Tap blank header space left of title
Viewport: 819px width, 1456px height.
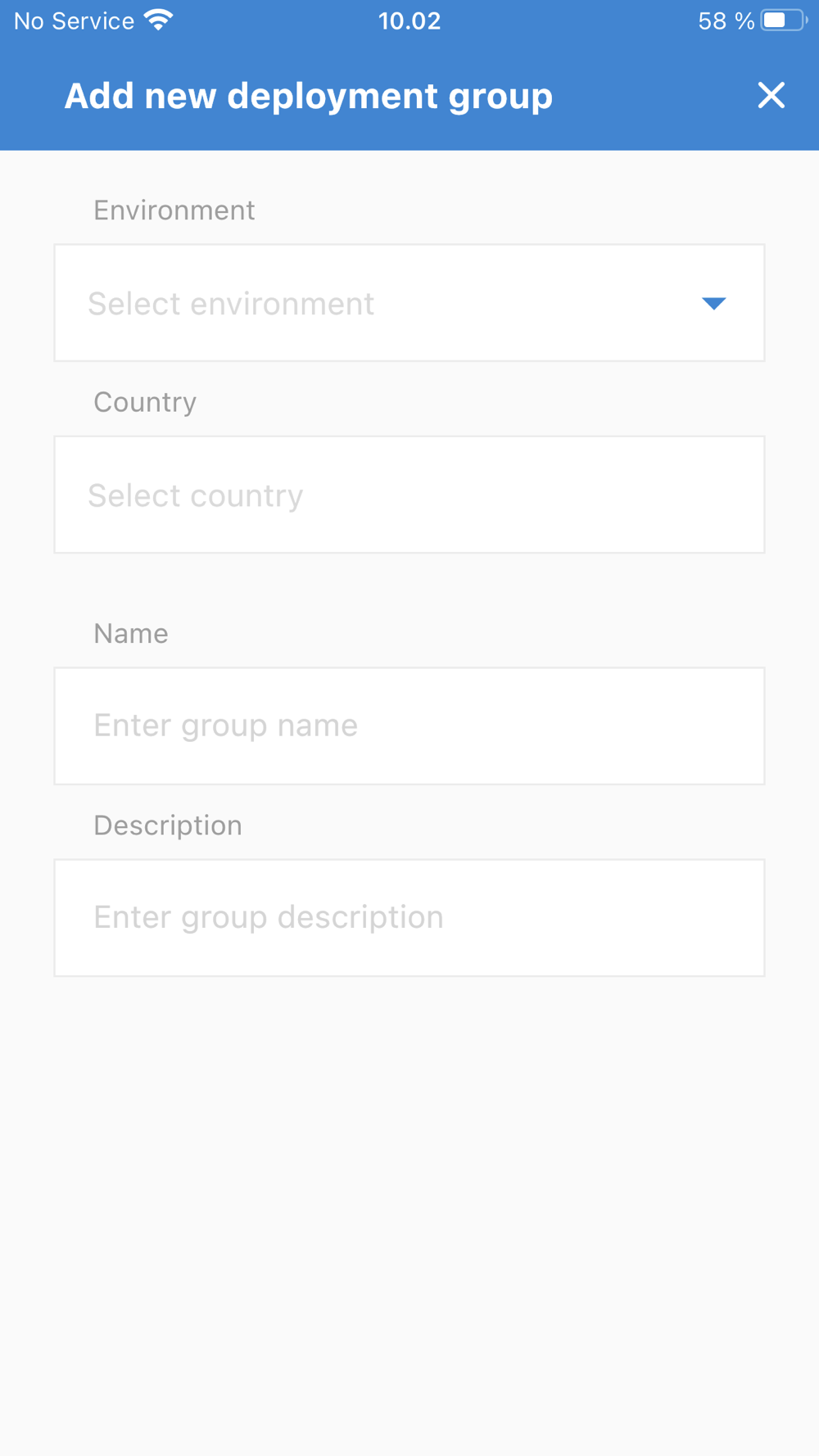click(31, 96)
